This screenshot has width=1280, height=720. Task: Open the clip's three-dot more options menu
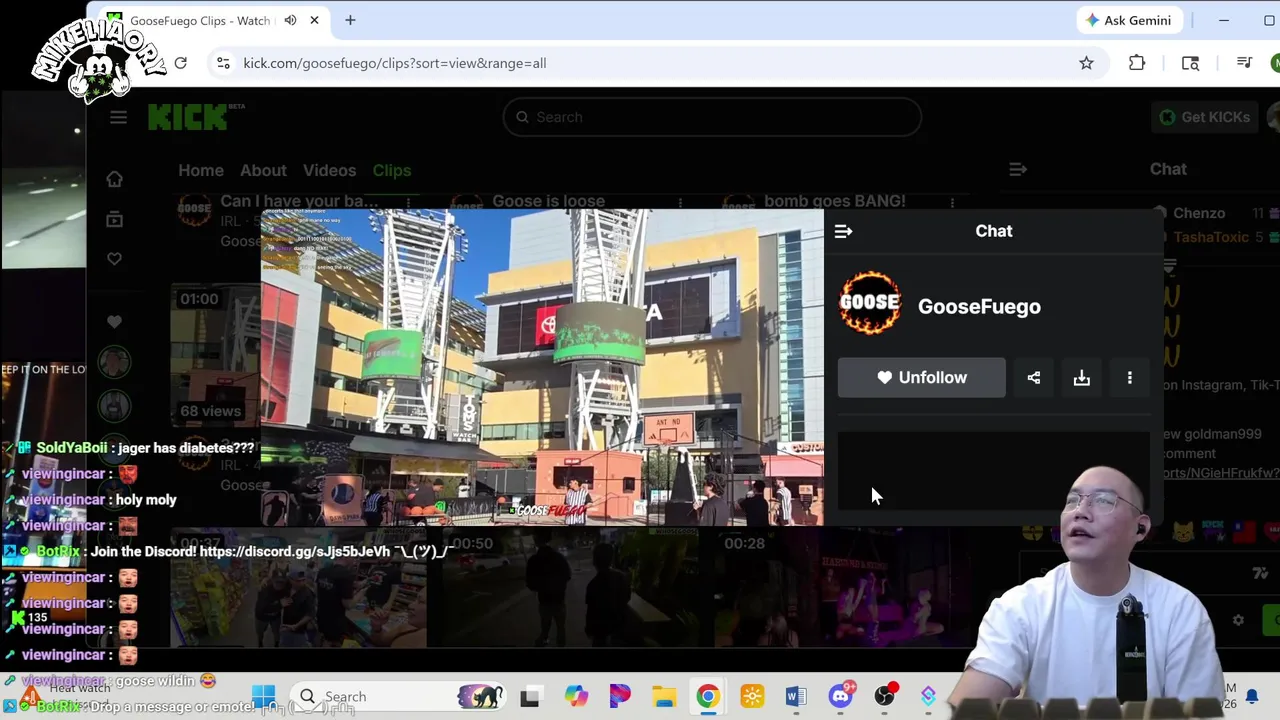pyautogui.click(x=1130, y=378)
